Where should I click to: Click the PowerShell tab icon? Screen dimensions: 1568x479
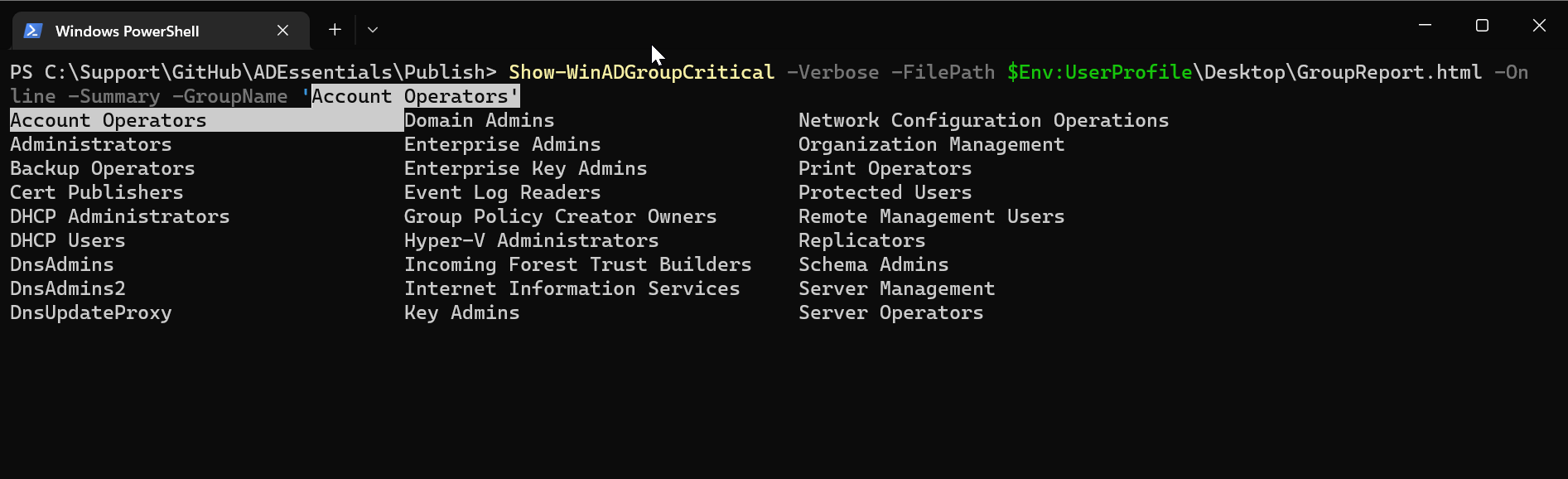pos(33,31)
